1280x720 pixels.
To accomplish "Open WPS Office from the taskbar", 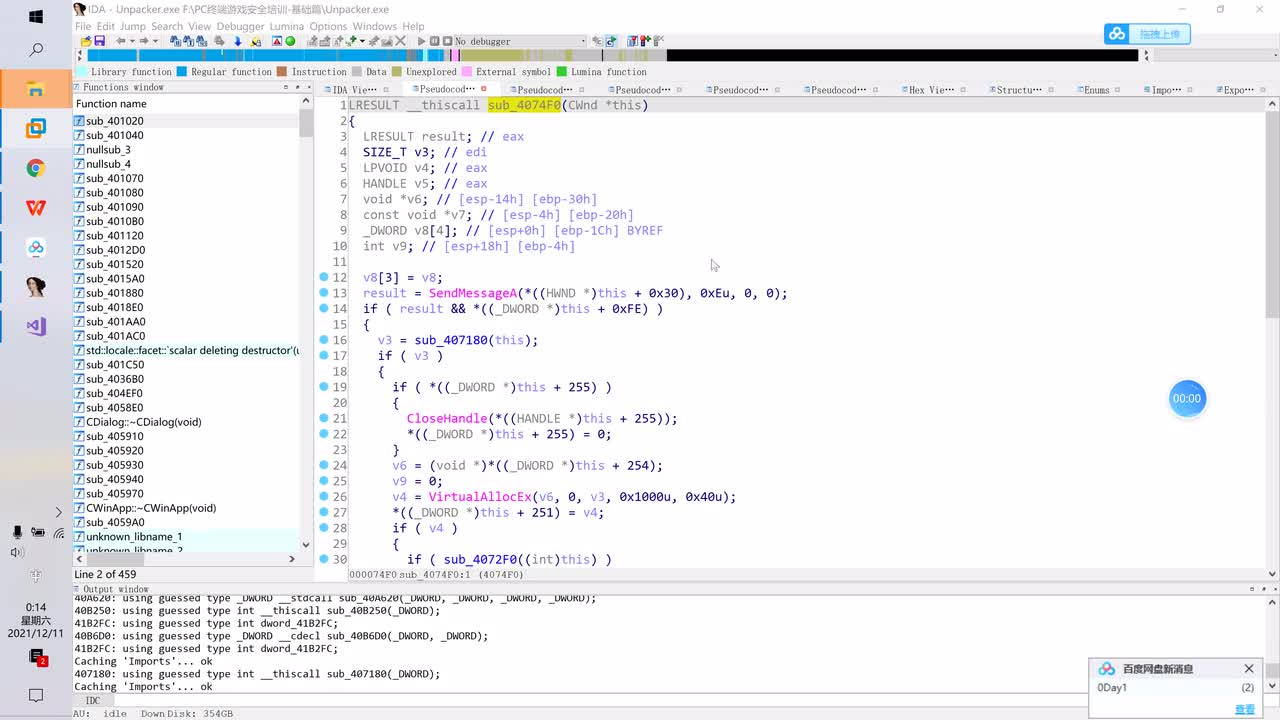I will 36,208.
